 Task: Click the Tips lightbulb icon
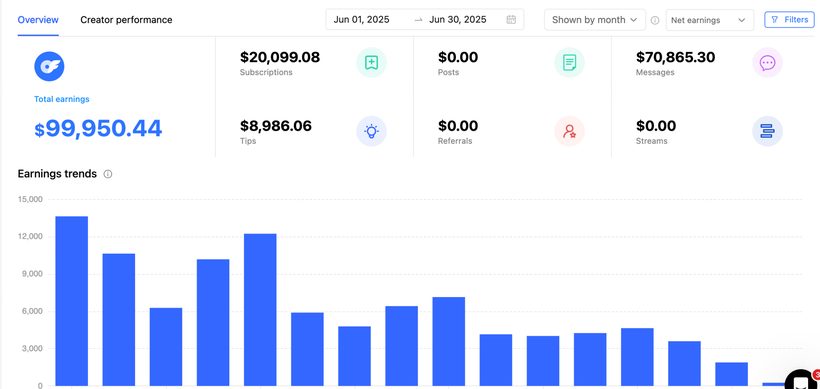pos(371,131)
